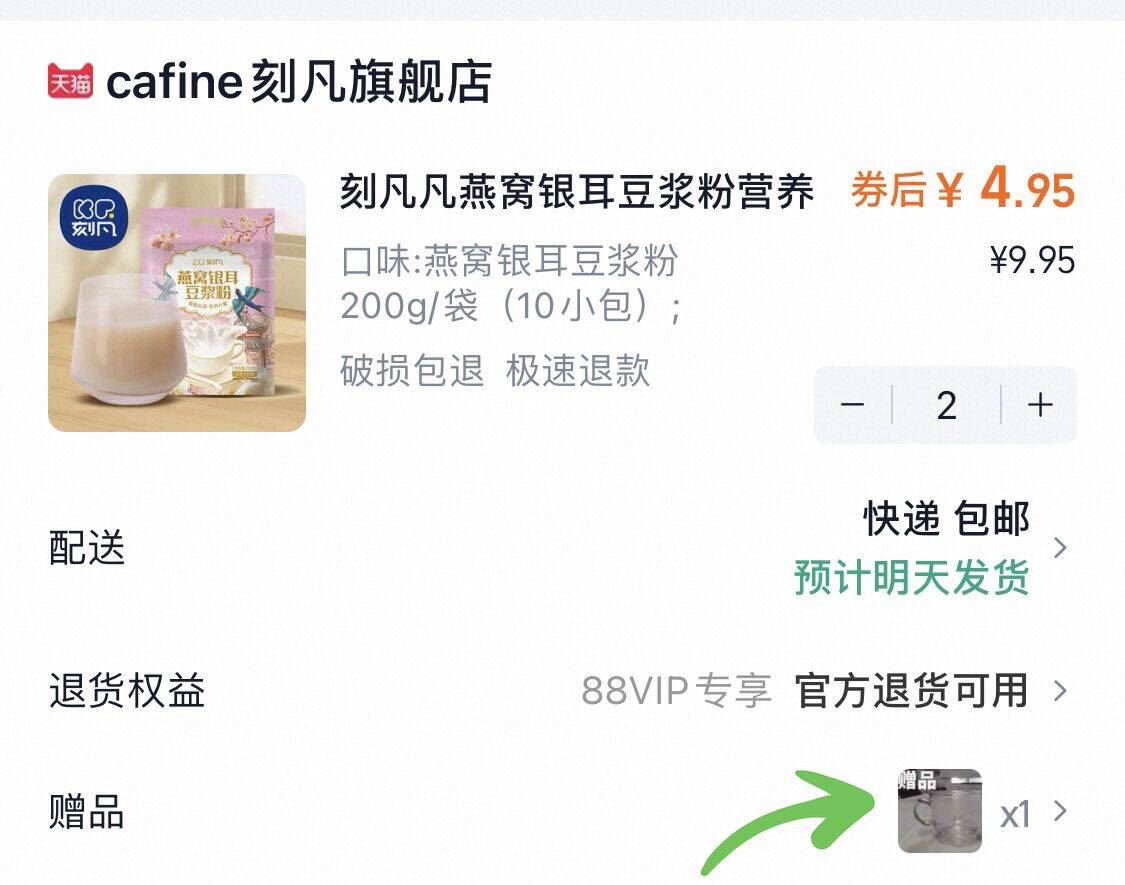Select the quantity field showing 2
This screenshot has height=885, width=1125.
coord(946,405)
